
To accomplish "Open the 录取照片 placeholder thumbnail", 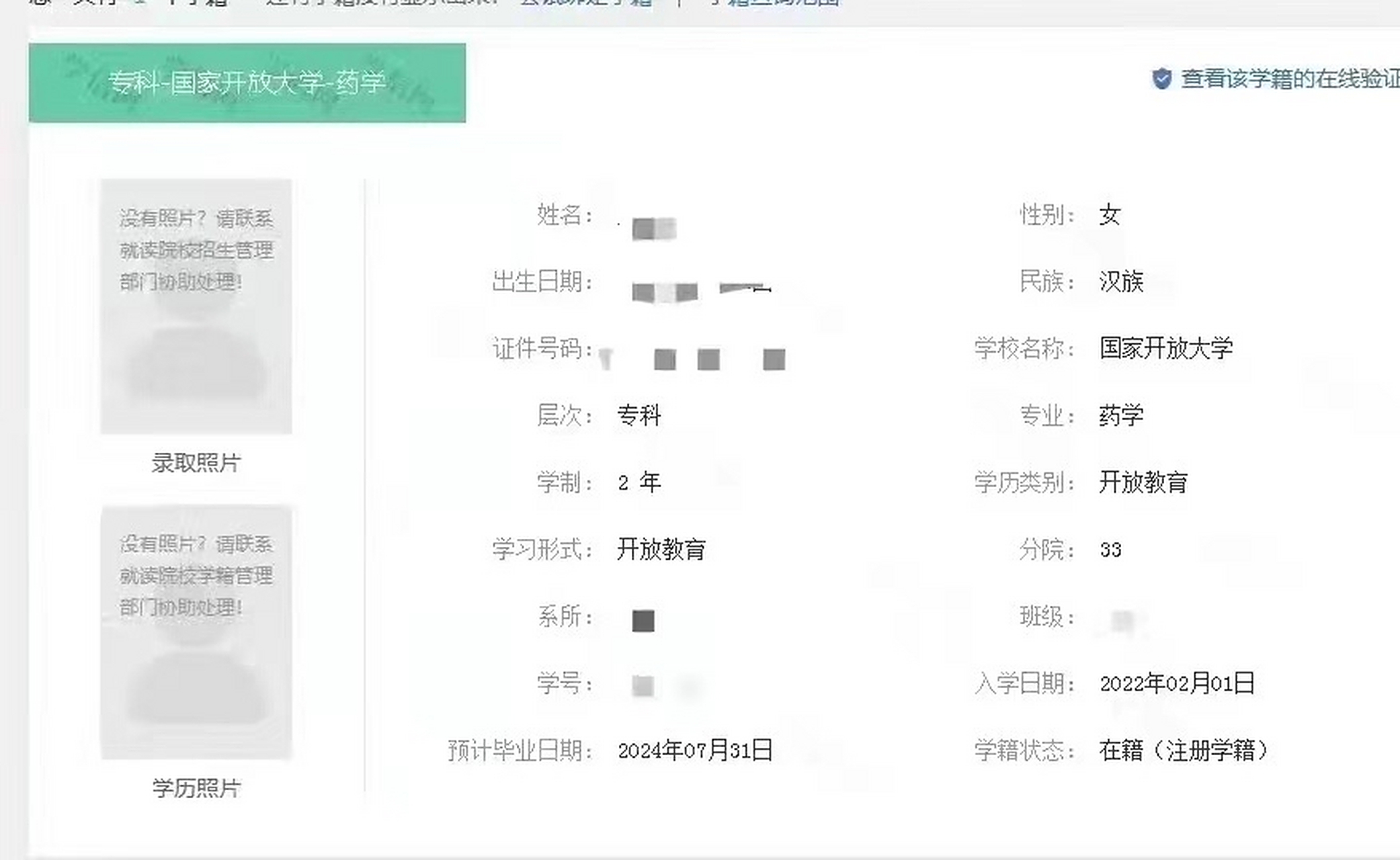I will click(x=196, y=306).
